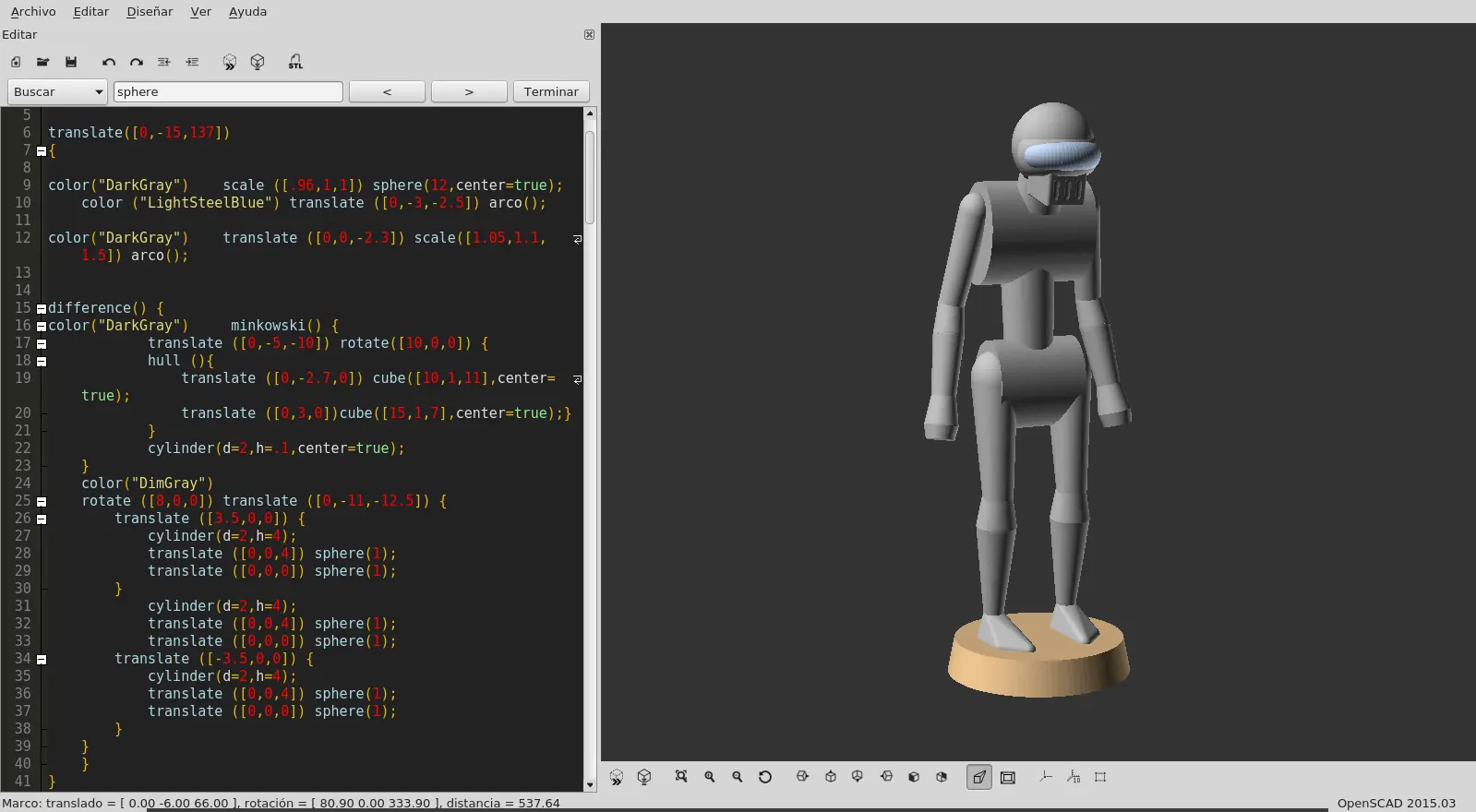Viewport: 1476px width, 812px height.
Task: Open the Archivo menu
Action: coord(33,11)
